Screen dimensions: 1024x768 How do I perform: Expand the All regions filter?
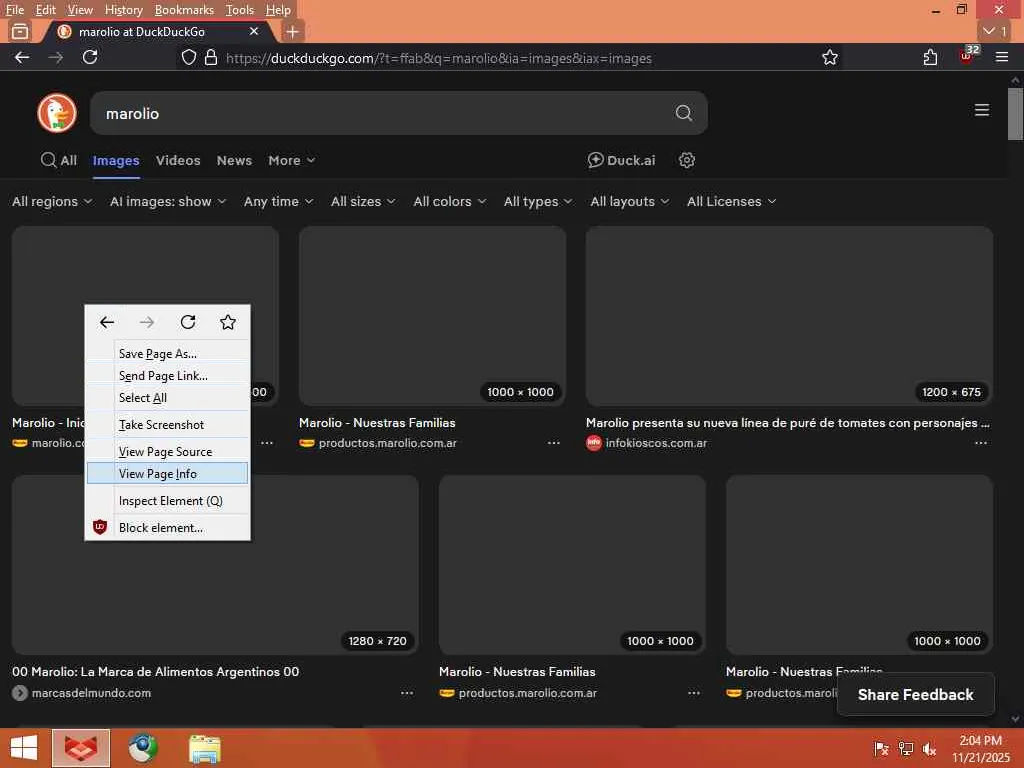(52, 201)
